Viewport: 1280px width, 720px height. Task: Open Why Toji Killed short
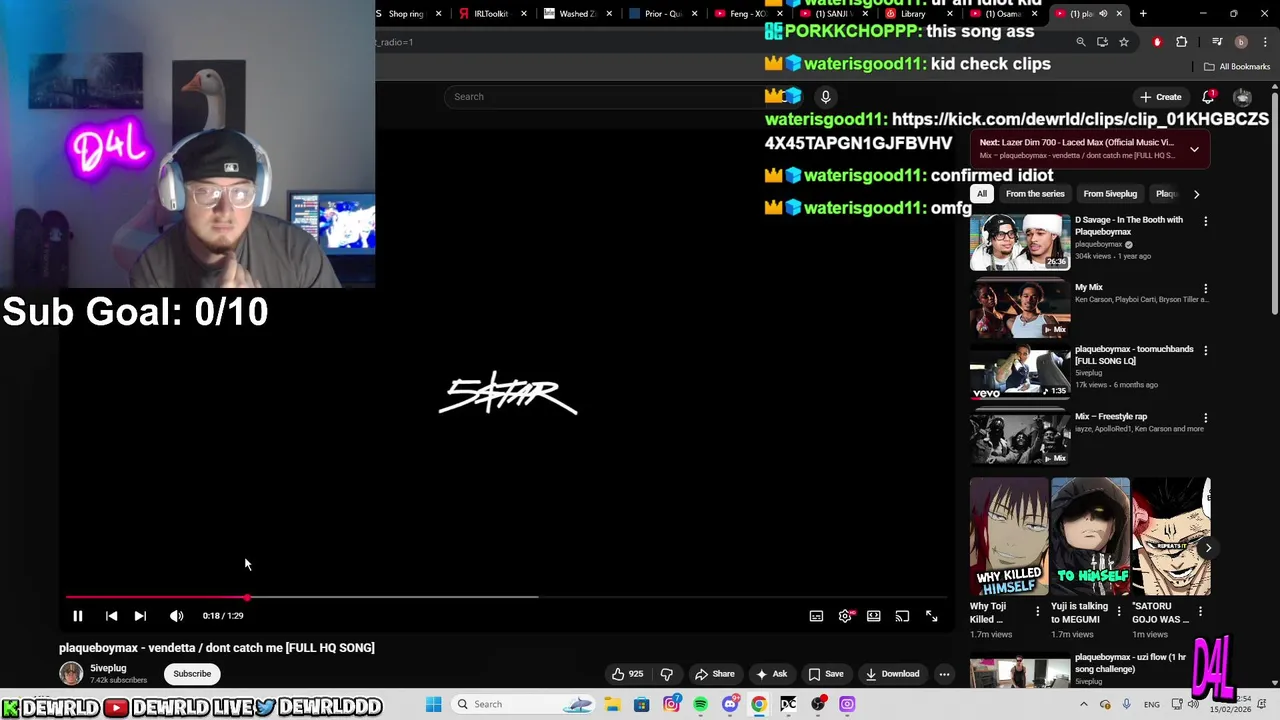tap(1009, 537)
